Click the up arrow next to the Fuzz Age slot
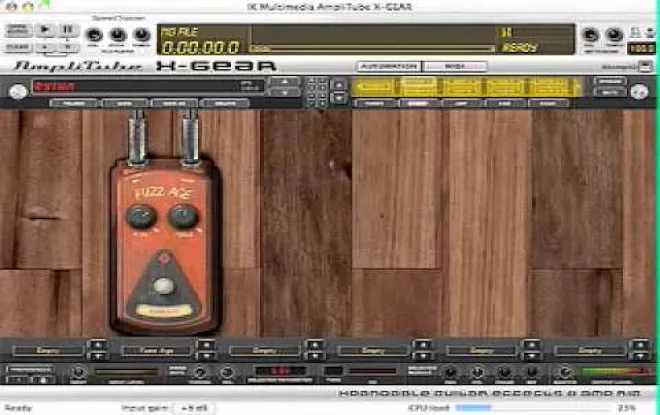Screen dimensions: 660x415 tap(207, 345)
